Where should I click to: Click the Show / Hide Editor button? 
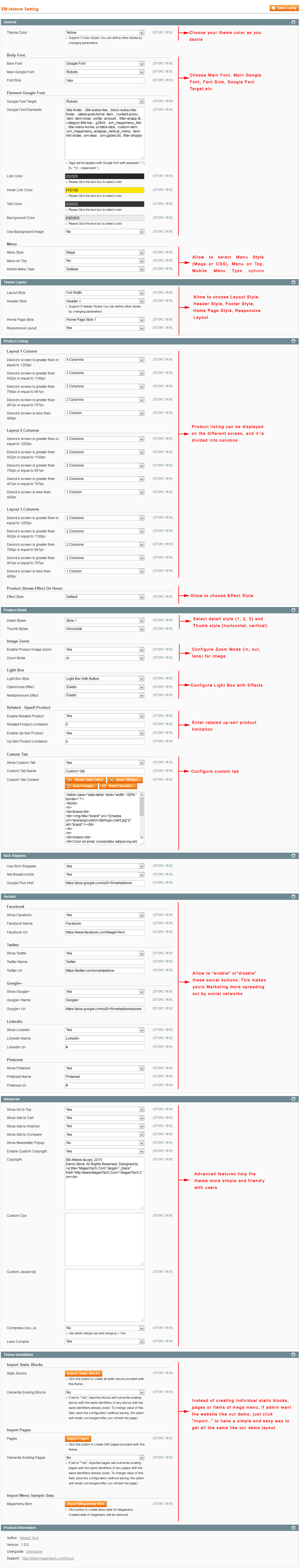tap(86, 780)
